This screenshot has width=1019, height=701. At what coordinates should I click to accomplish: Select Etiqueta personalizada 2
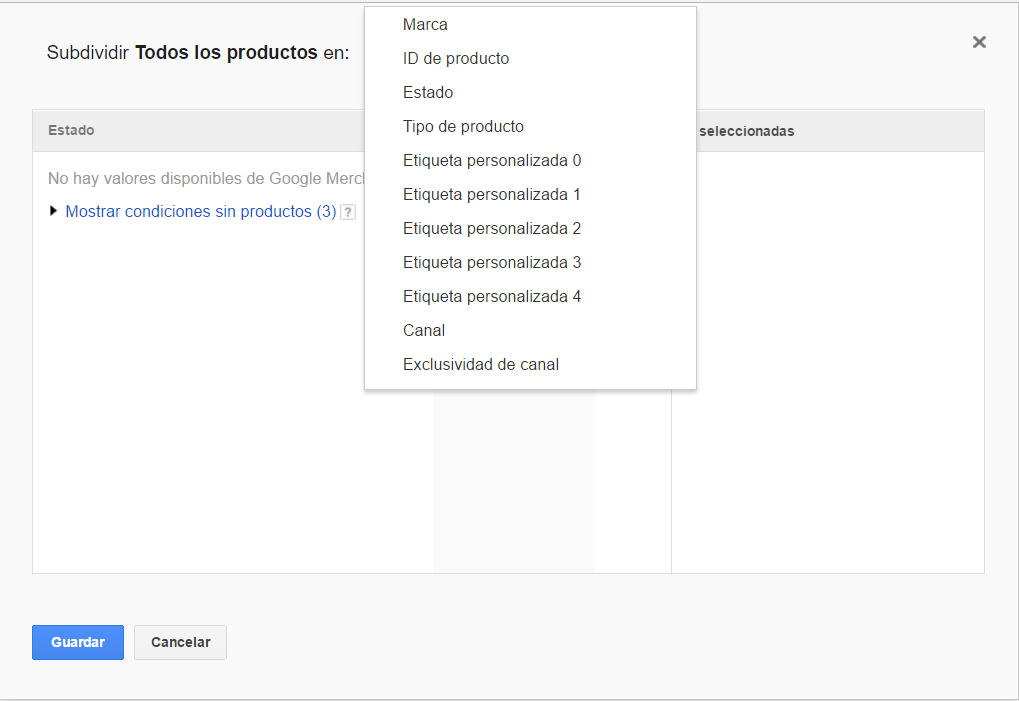(x=530, y=229)
